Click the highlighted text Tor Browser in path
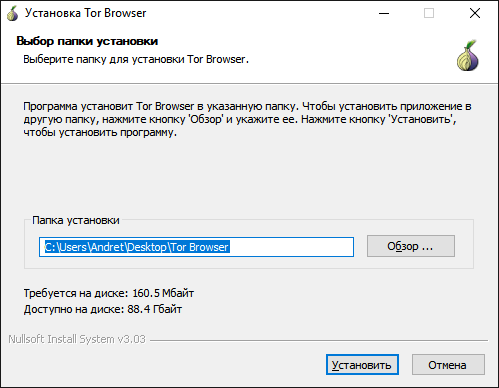 coord(200,247)
